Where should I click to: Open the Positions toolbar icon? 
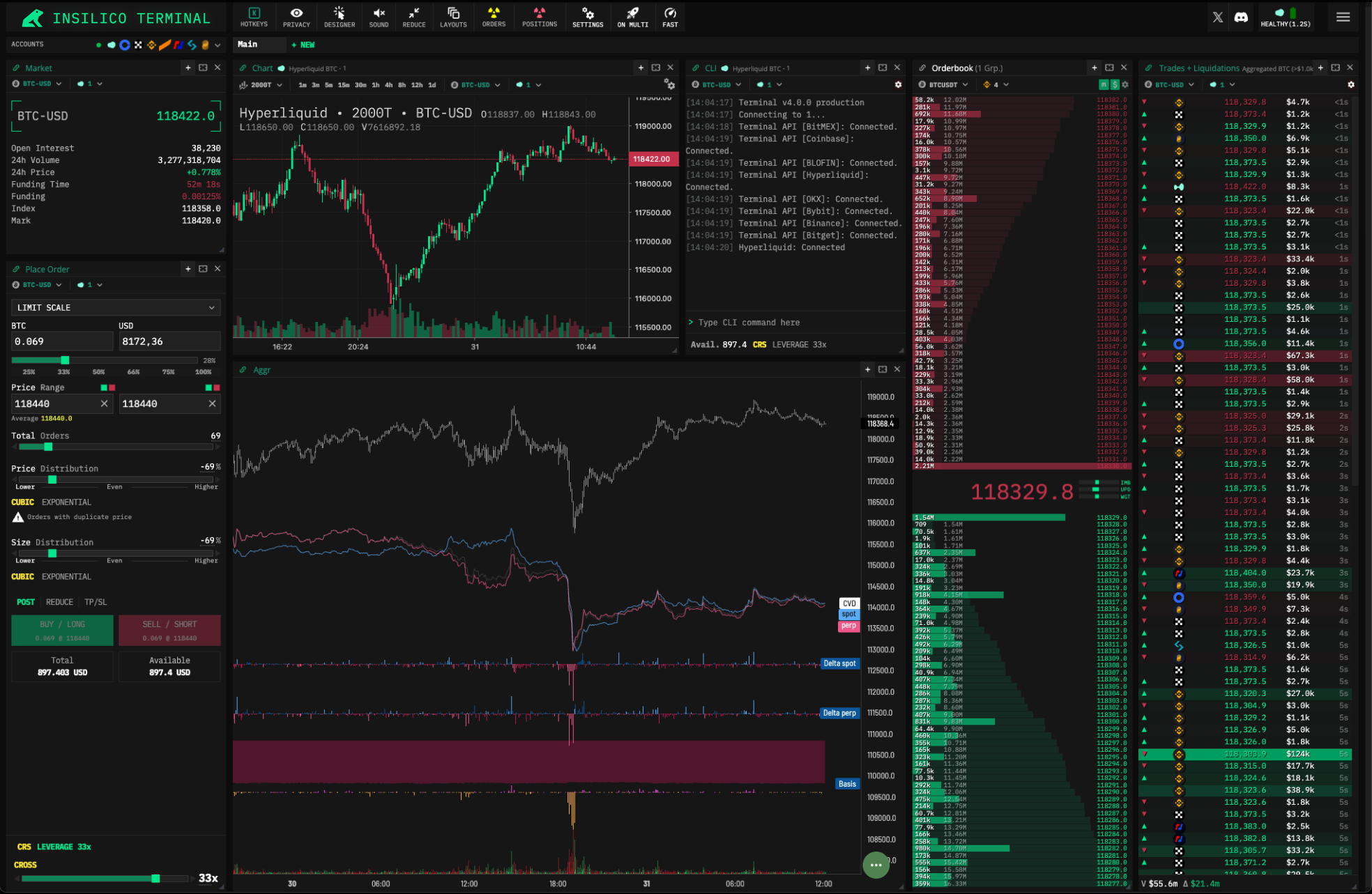(x=540, y=17)
